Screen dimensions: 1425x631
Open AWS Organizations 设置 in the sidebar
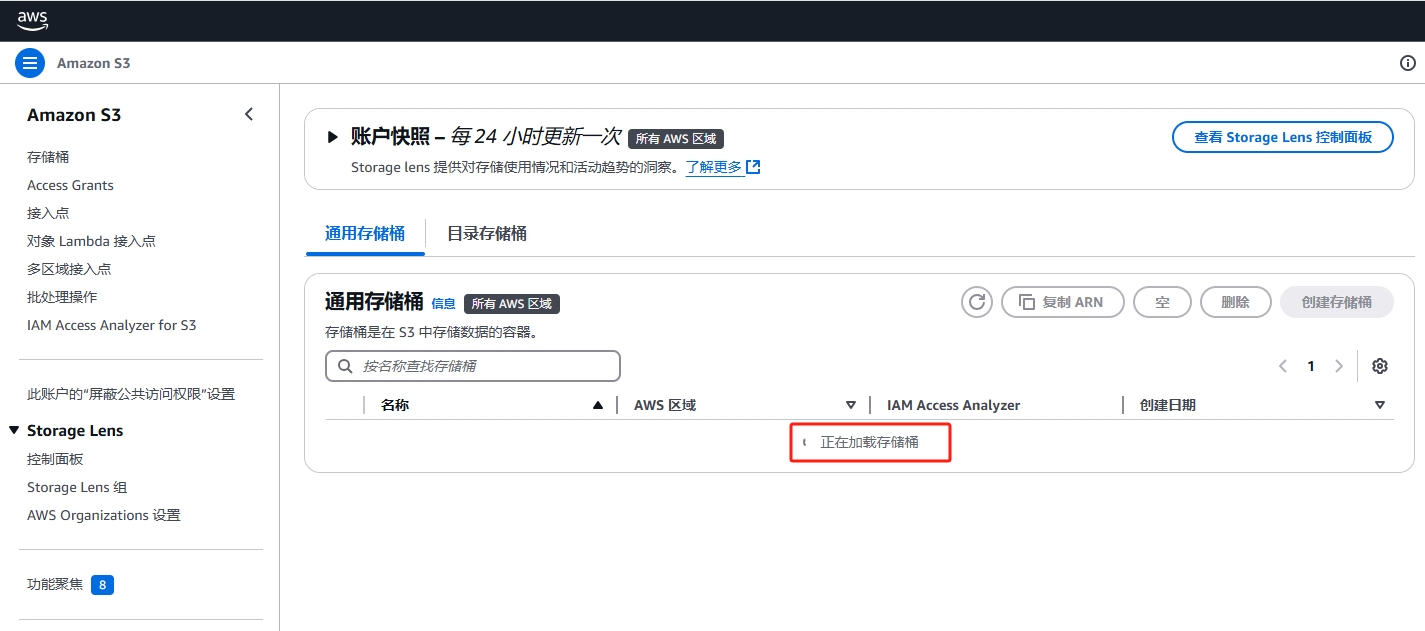(x=104, y=515)
